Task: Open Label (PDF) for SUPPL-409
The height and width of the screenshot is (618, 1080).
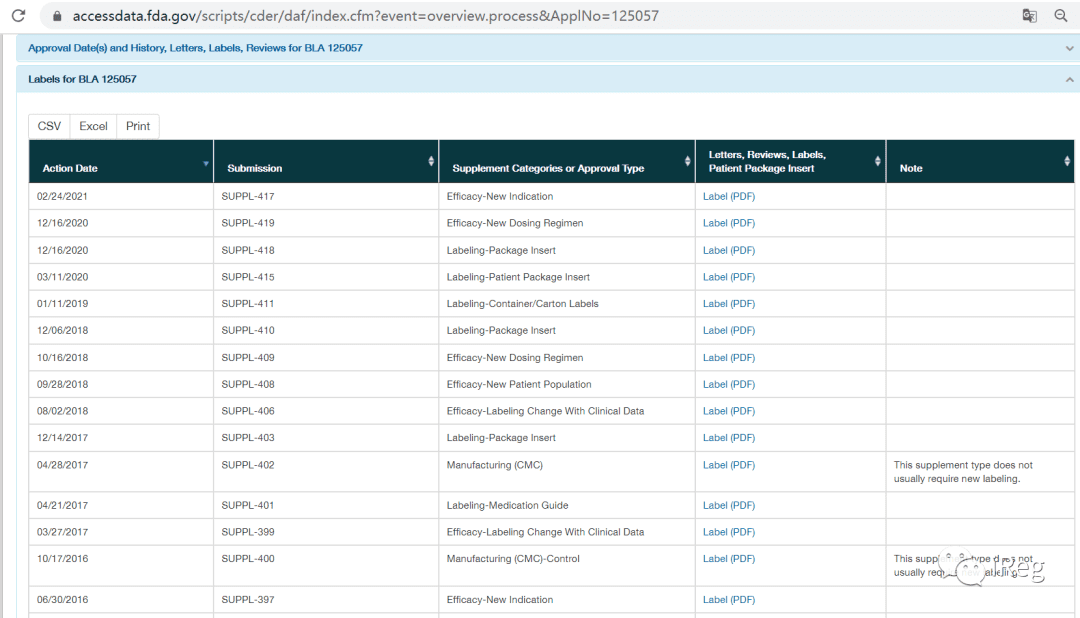Action: coord(729,358)
